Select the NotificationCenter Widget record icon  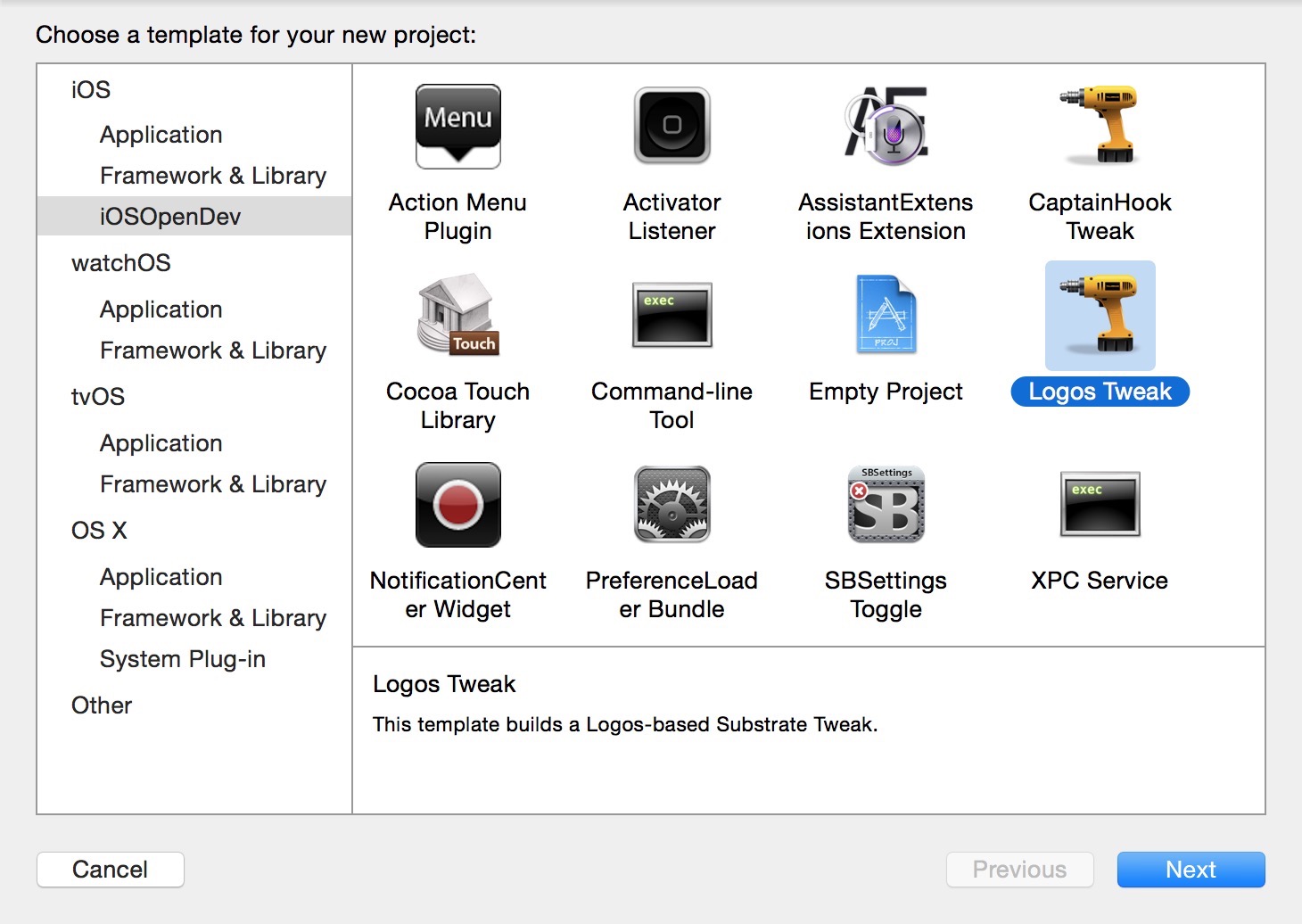458,505
